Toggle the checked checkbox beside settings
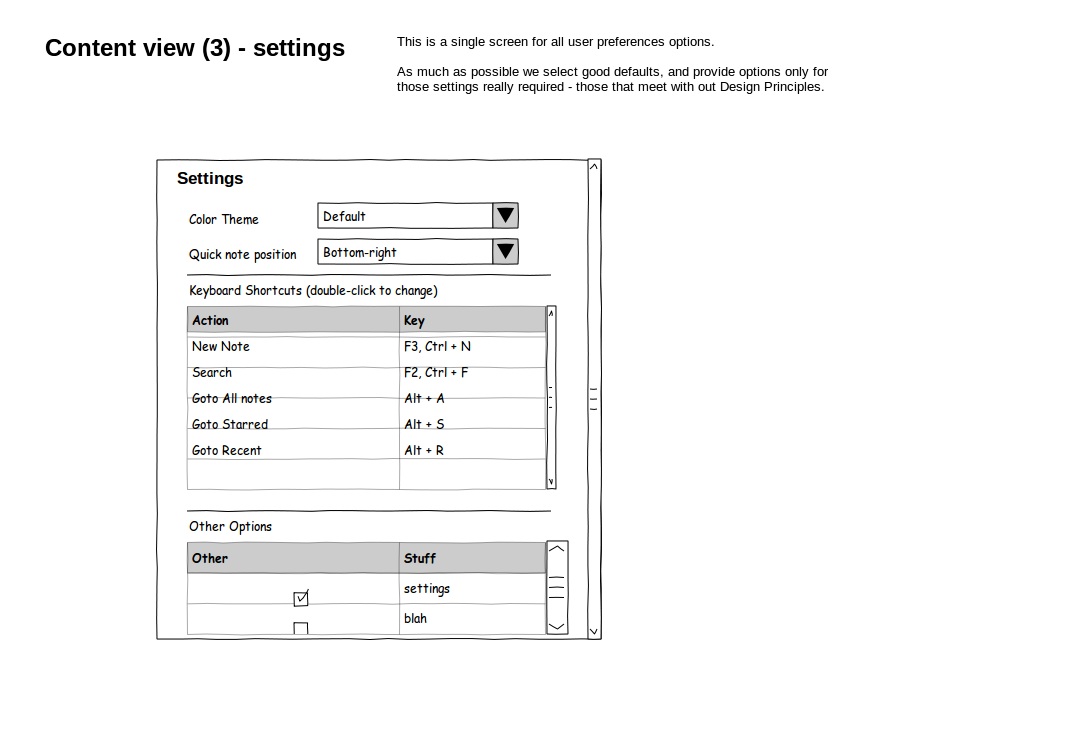The image size is (1073, 737). [x=301, y=598]
